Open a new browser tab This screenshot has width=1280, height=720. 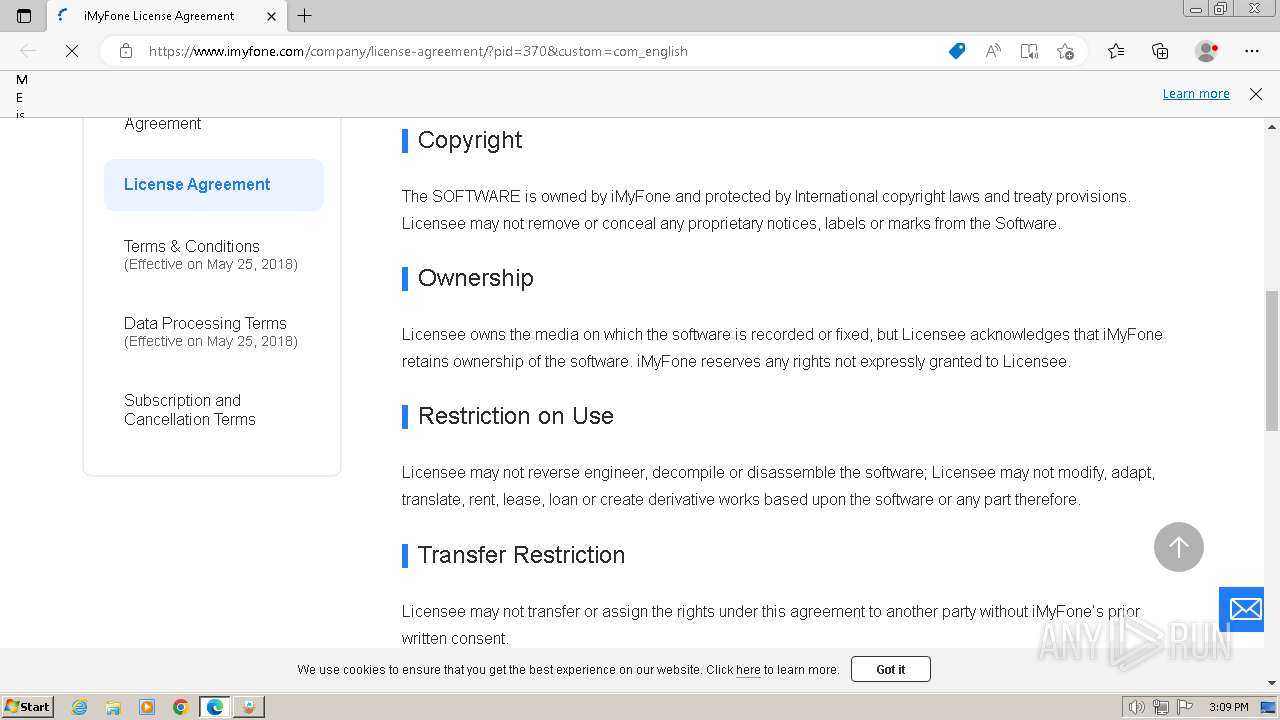[305, 16]
